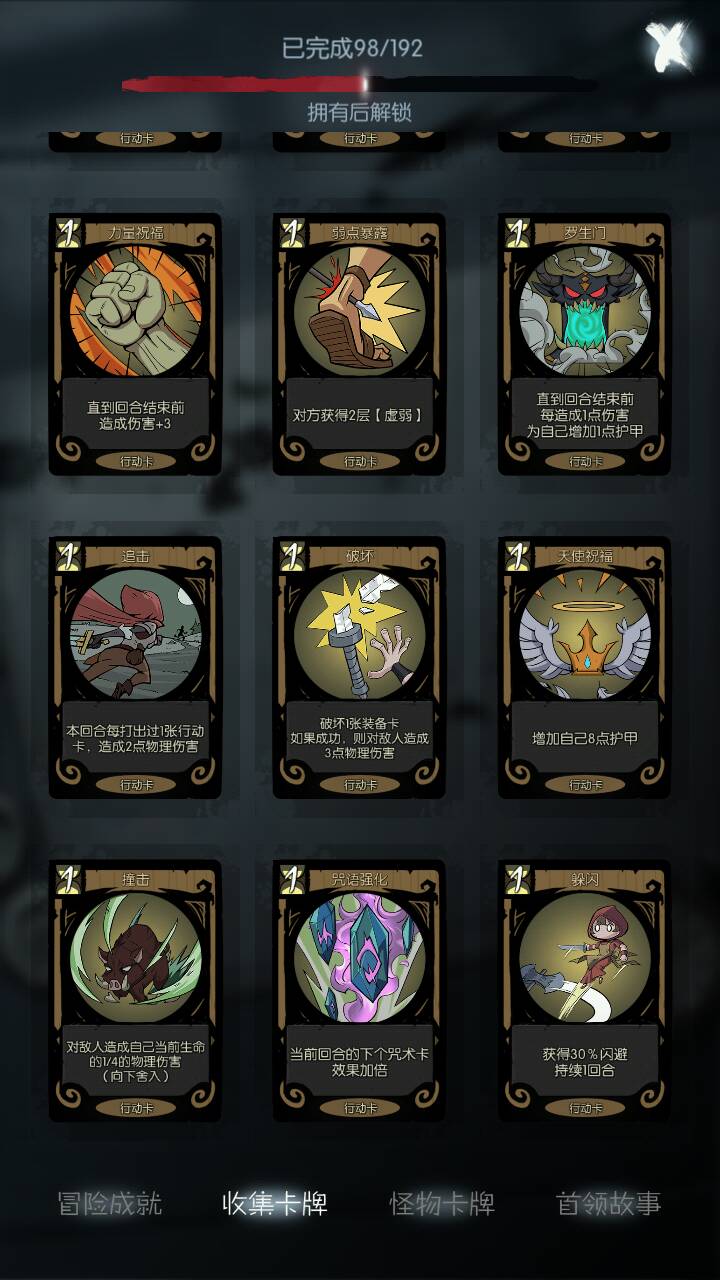Click the red collection progress bar
Image resolution: width=720 pixels, height=1280 pixels.
360,85
